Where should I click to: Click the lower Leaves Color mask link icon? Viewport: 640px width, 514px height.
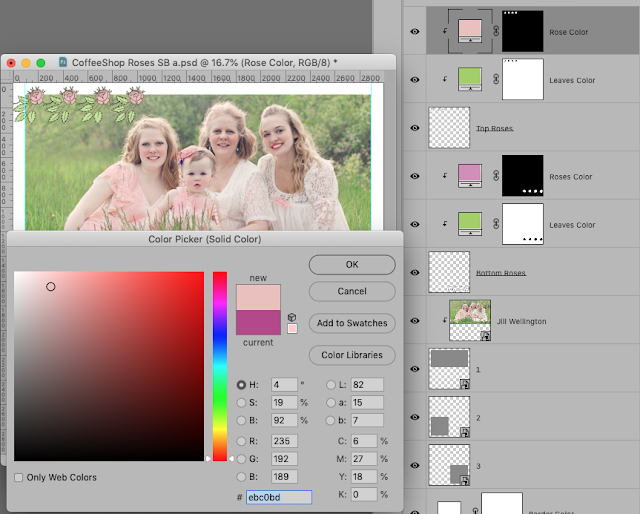[x=496, y=224]
